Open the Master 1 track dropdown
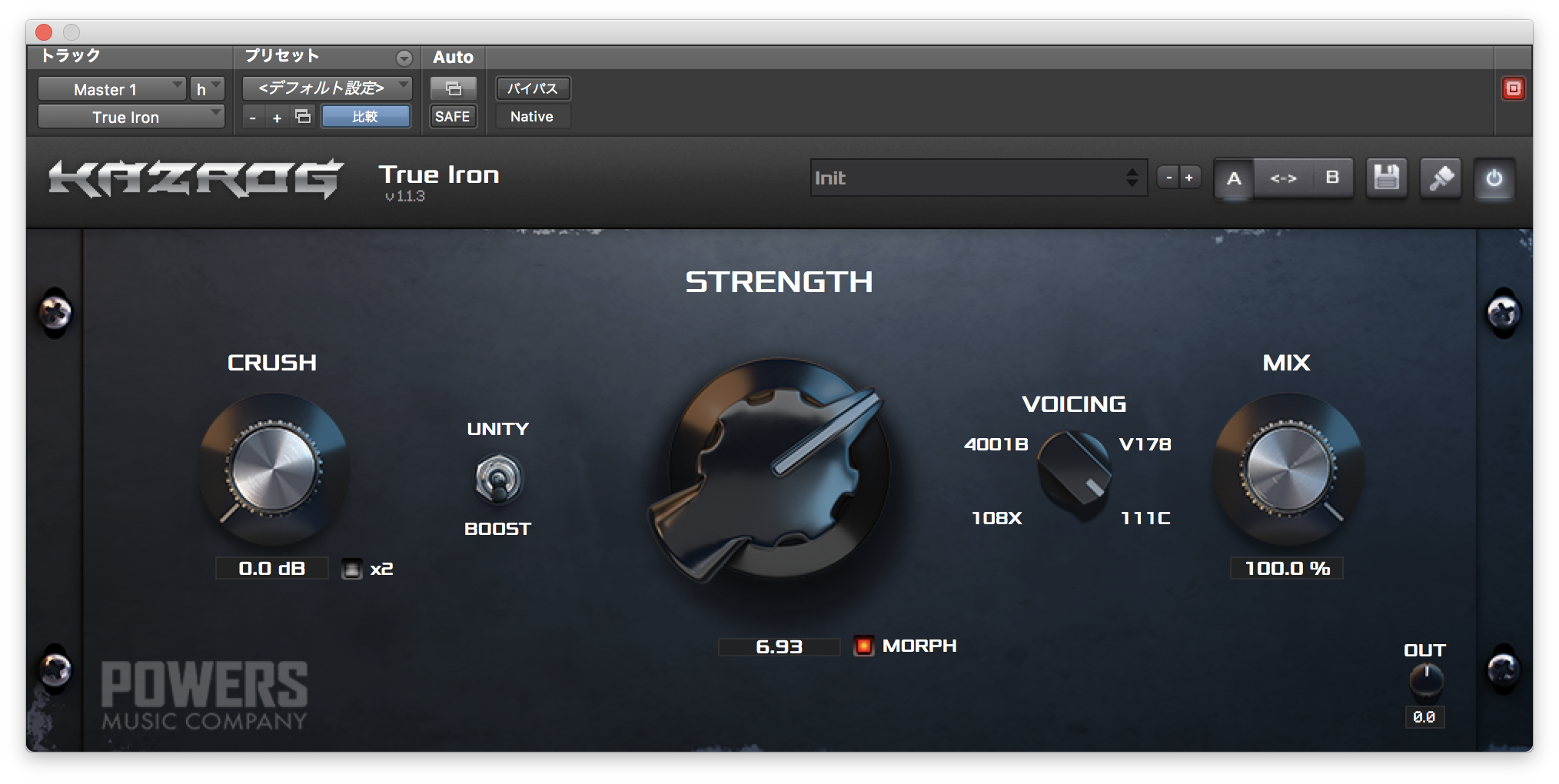This screenshot has width=1559, height=784. (x=111, y=89)
